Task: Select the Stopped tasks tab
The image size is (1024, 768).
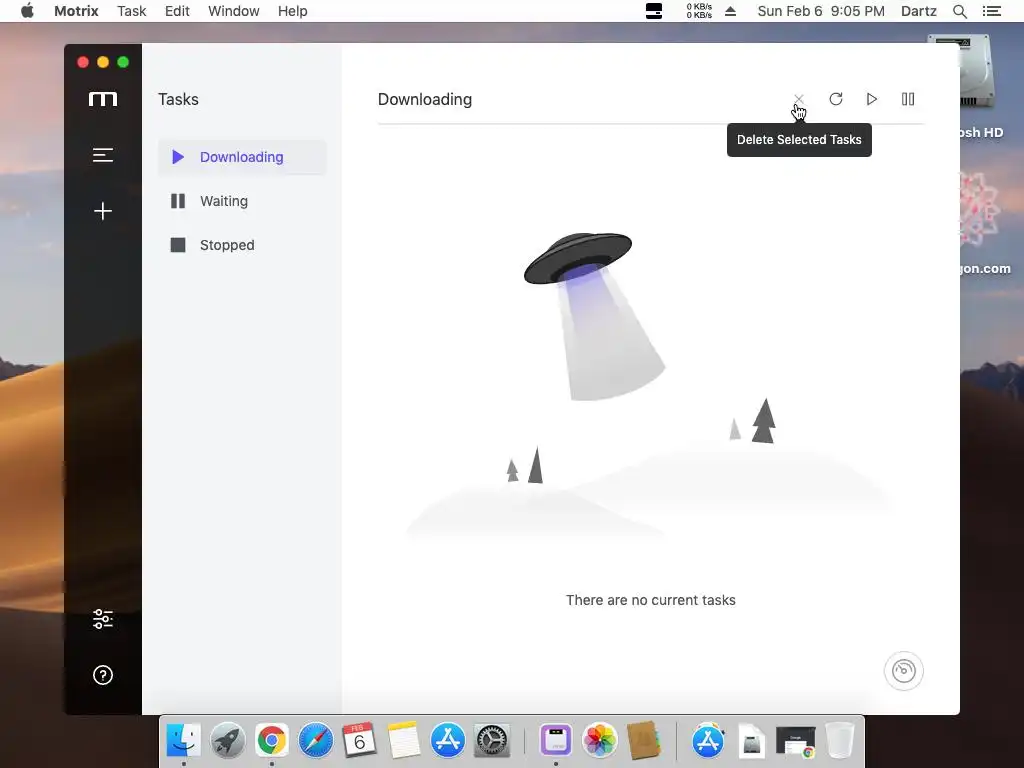Action: (242, 245)
